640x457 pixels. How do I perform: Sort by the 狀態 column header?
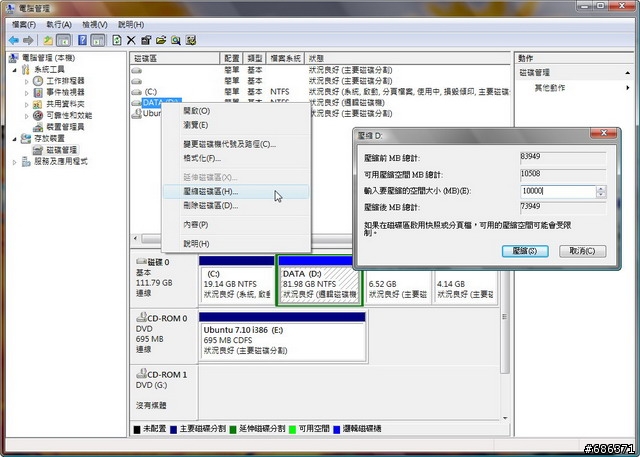coord(407,58)
